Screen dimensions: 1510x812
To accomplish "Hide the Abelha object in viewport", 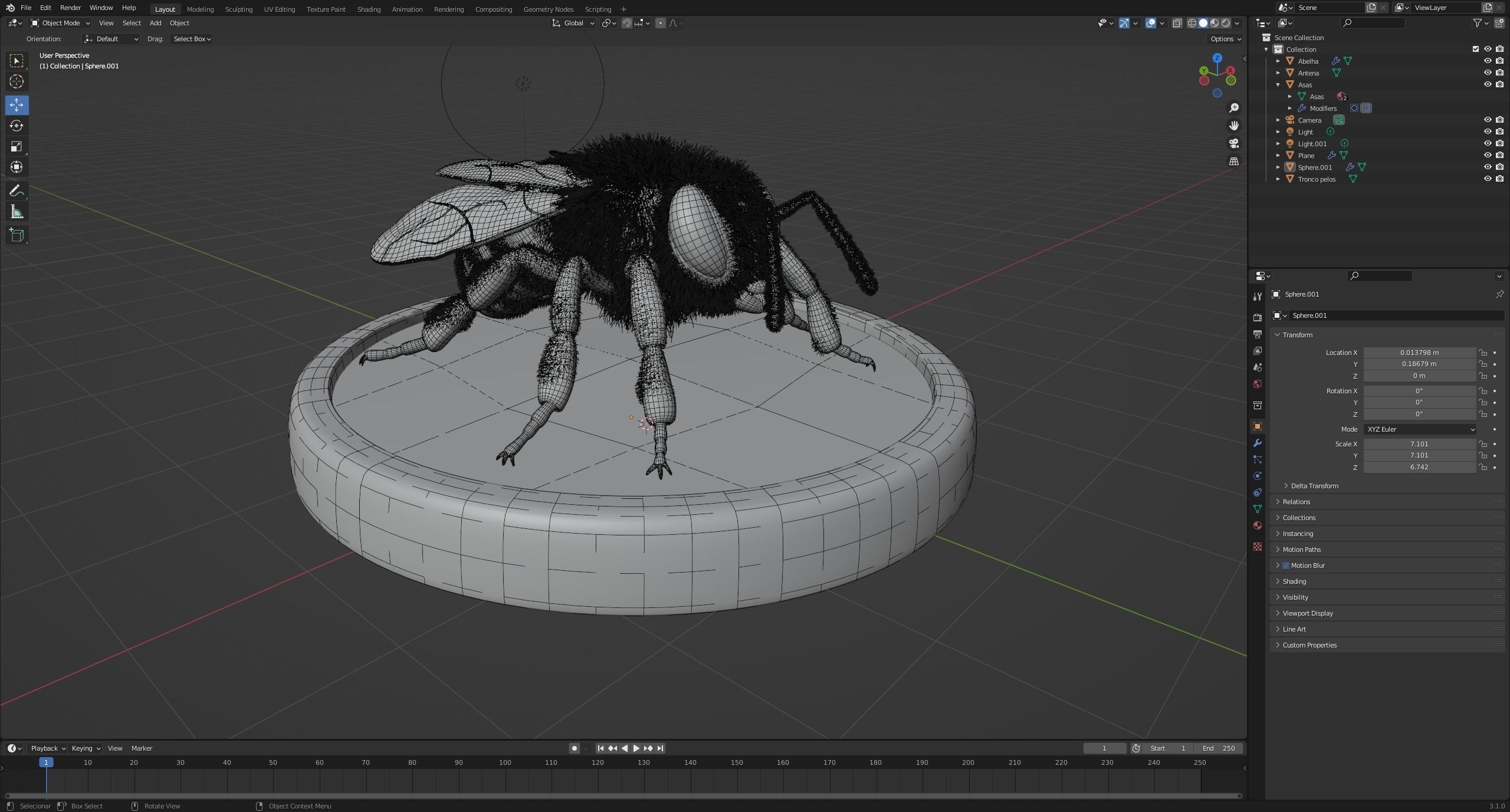I will (x=1488, y=61).
